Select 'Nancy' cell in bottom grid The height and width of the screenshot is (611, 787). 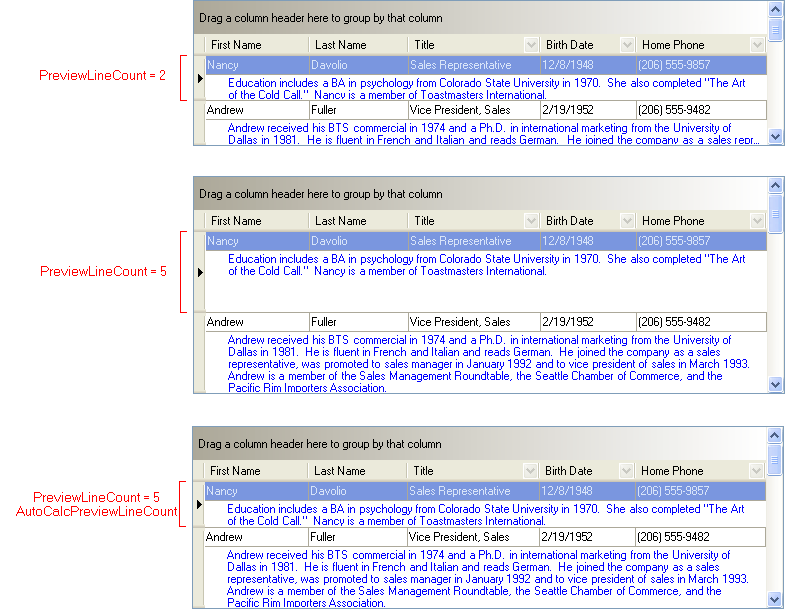click(256, 491)
